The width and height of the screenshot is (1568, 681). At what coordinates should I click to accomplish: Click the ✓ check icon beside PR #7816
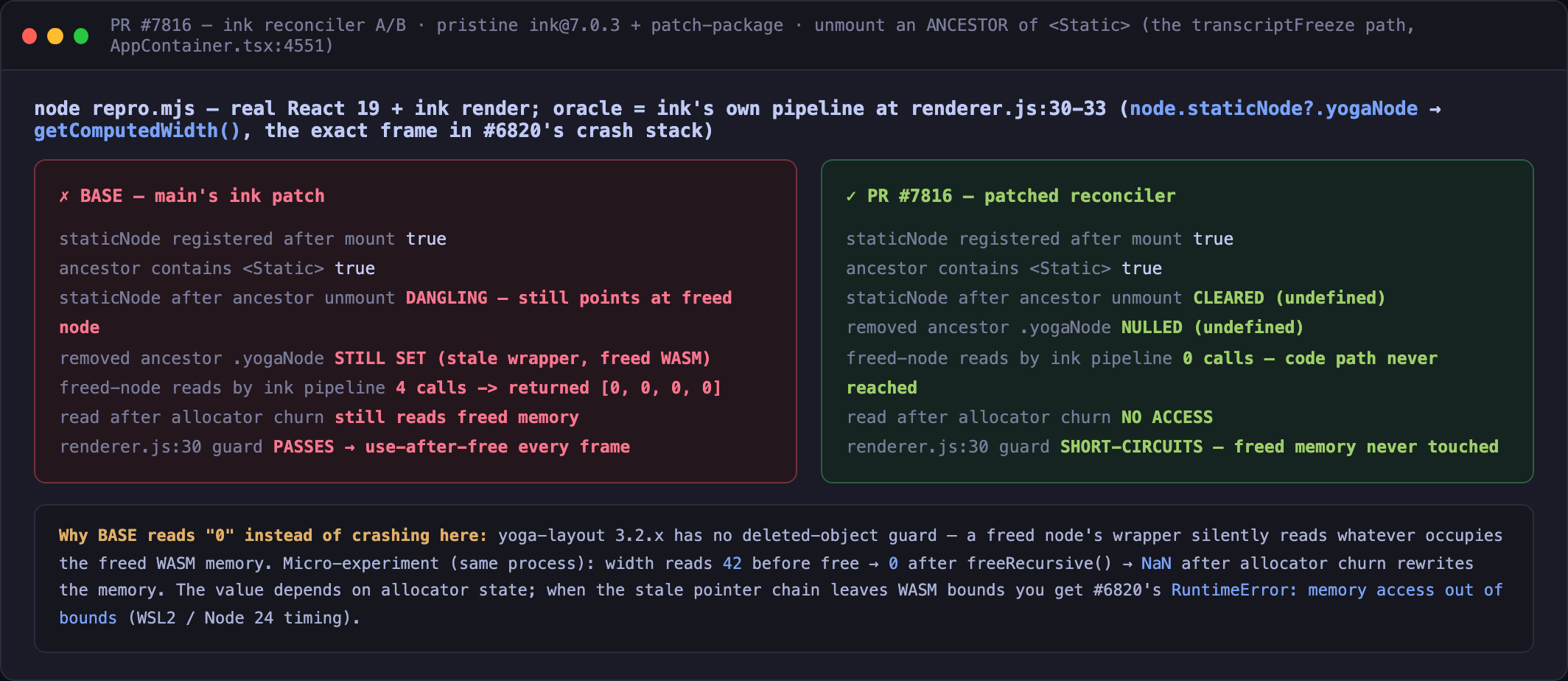[x=851, y=196]
